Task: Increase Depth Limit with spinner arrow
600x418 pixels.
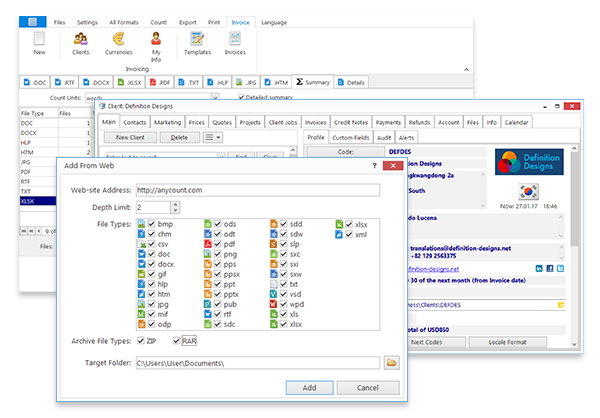Action: (x=175, y=204)
